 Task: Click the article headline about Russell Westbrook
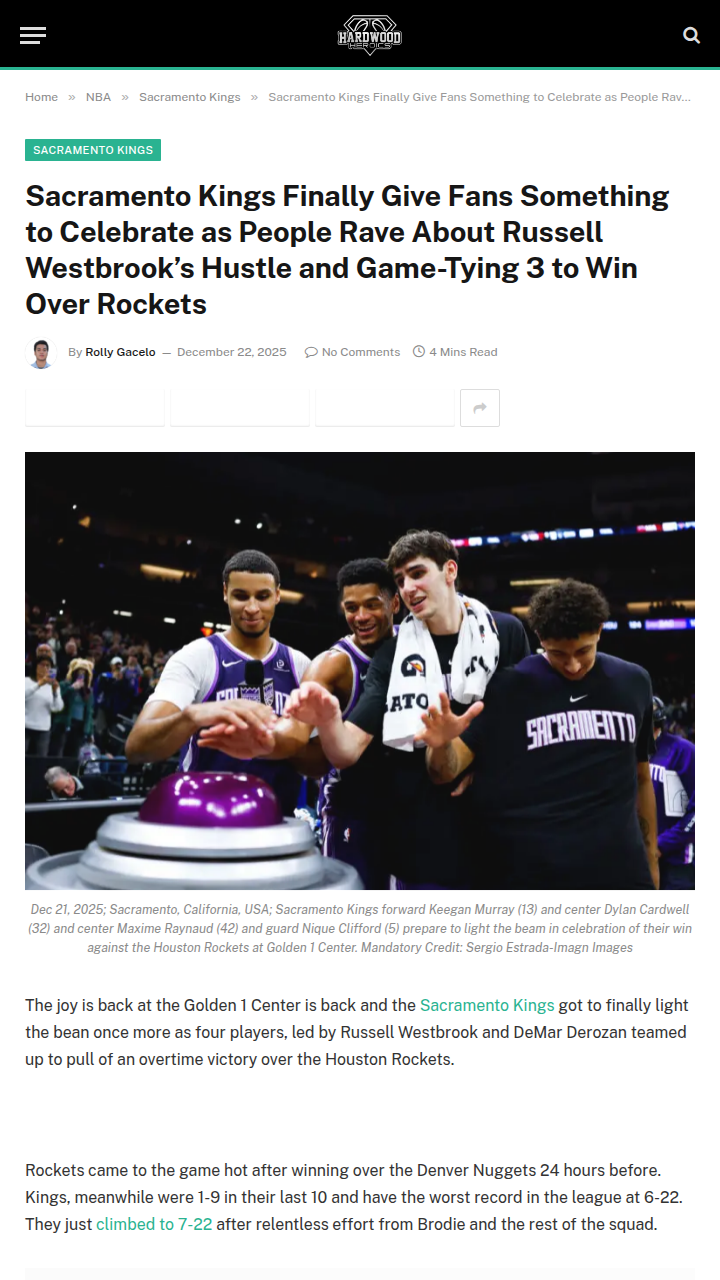pyautogui.click(x=347, y=250)
